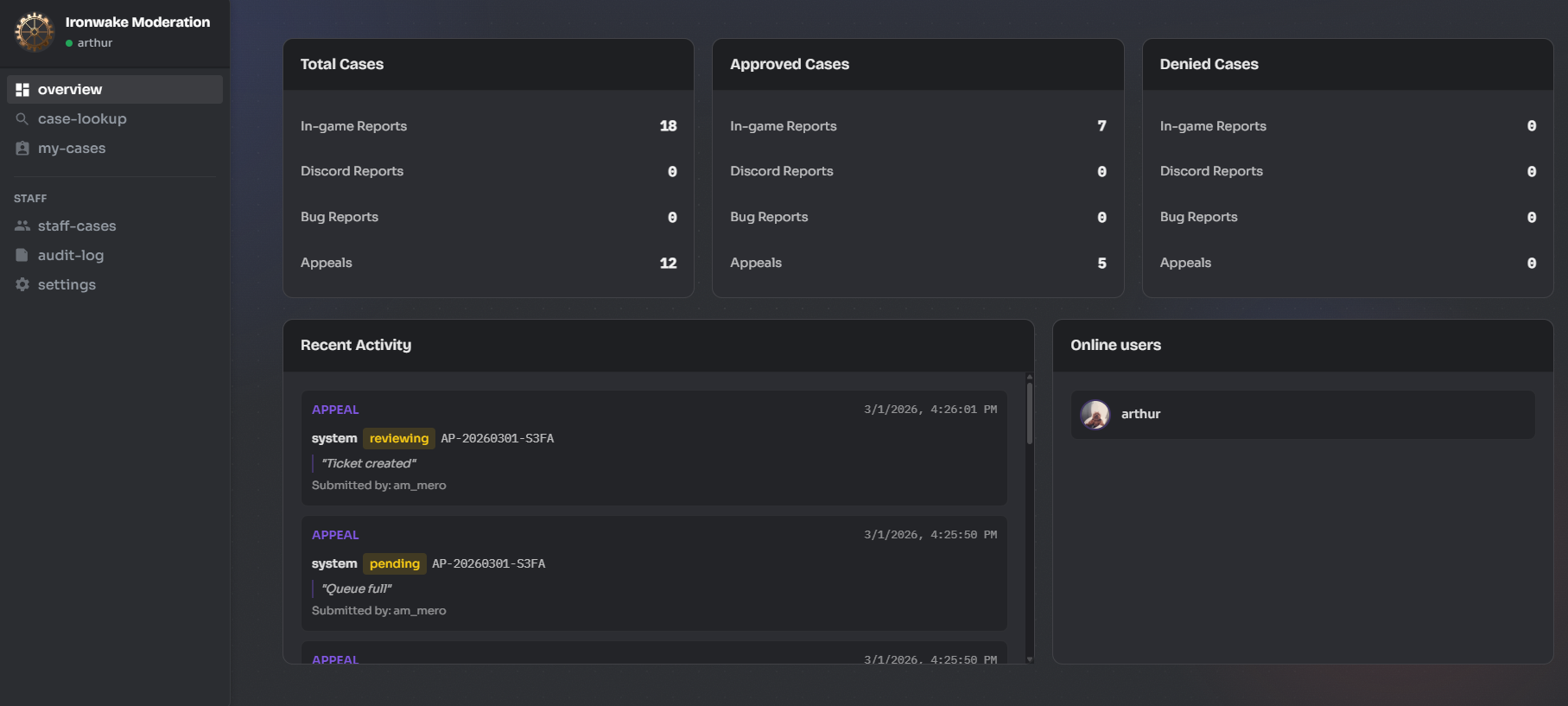Click the STAFF section heading
The height and width of the screenshot is (706, 1568).
point(30,199)
